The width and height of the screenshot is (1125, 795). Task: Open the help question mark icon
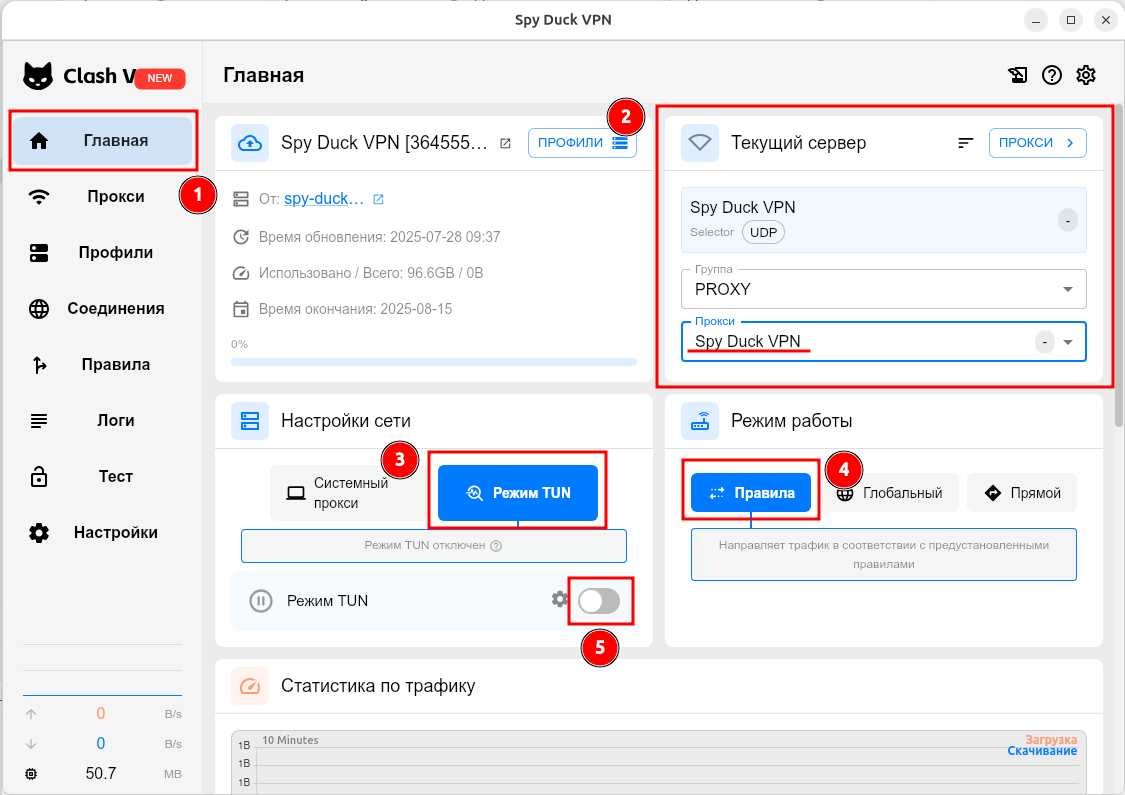1051,75
